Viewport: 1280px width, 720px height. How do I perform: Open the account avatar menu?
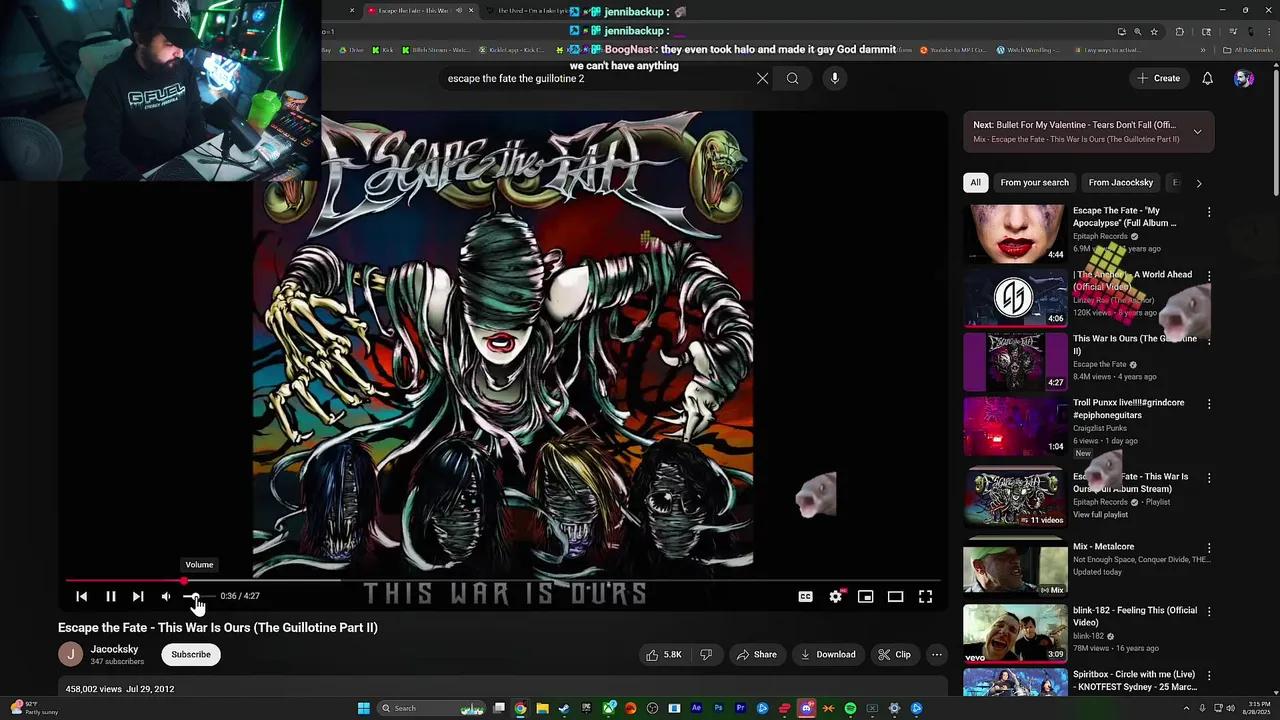click(1244, 78)
